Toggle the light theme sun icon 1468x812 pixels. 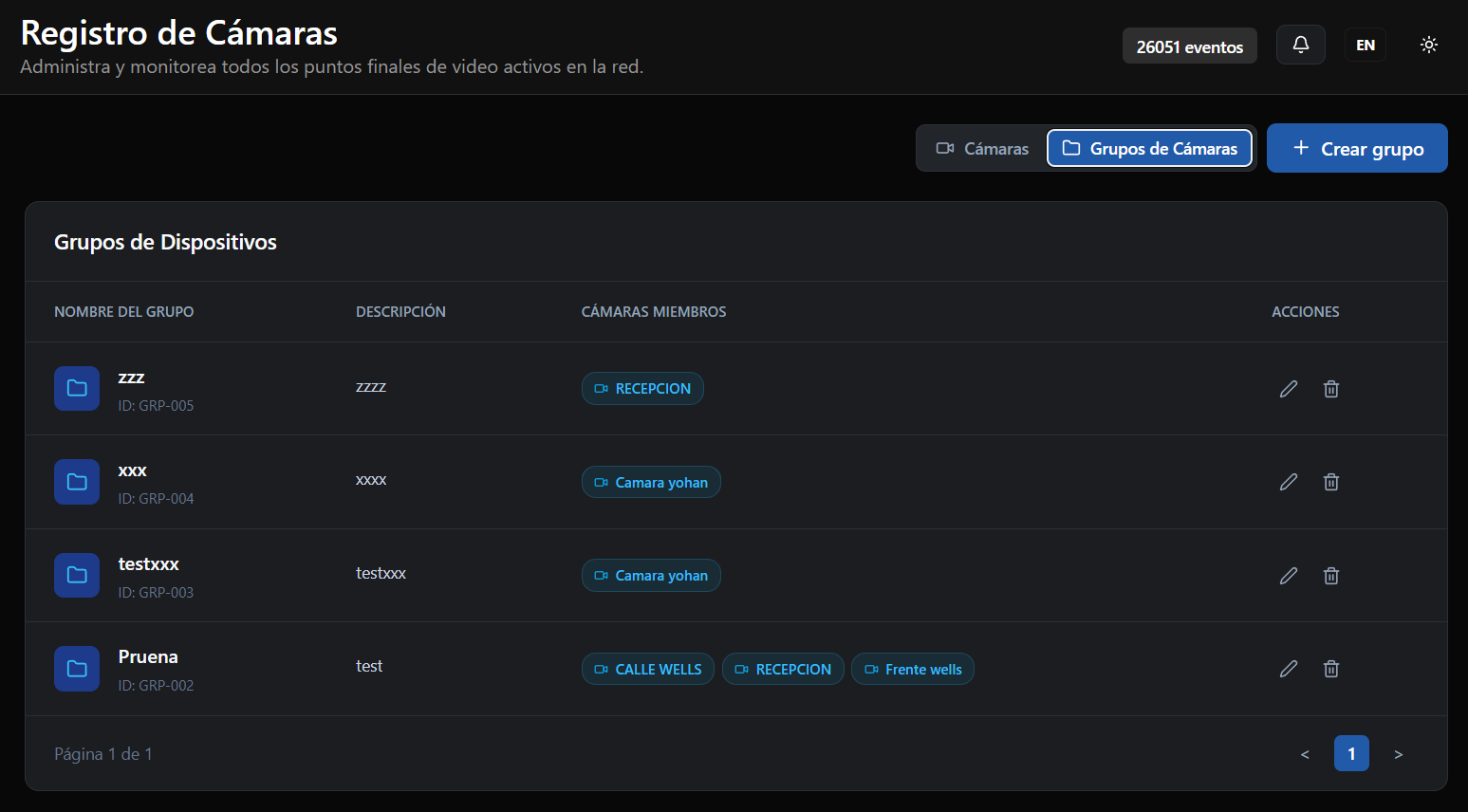coord(1429,45)
